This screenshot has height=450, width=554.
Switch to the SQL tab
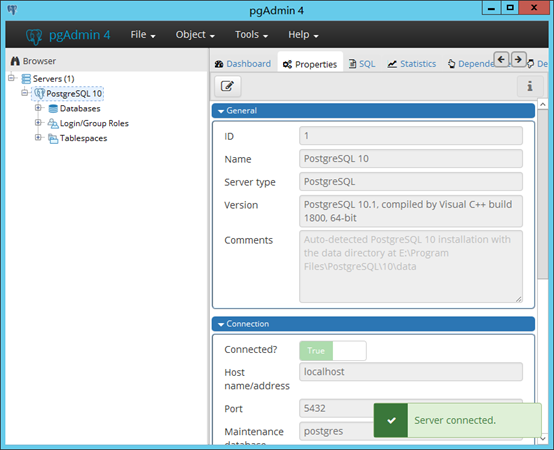[x=362, y=64]
